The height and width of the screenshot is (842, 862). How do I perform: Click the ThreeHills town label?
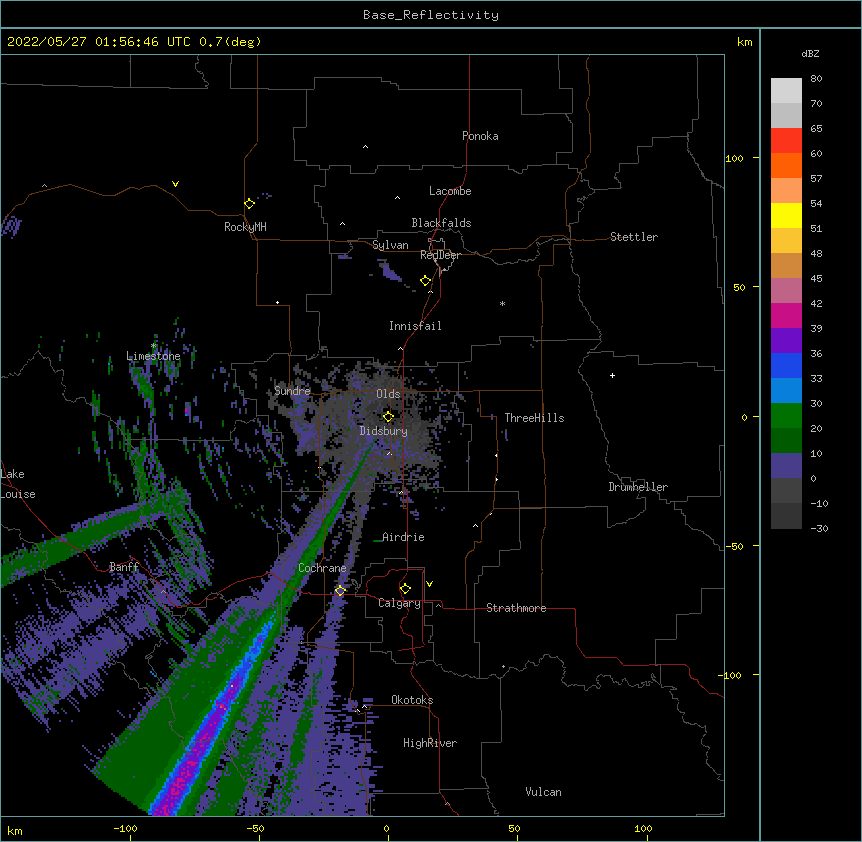534,418
